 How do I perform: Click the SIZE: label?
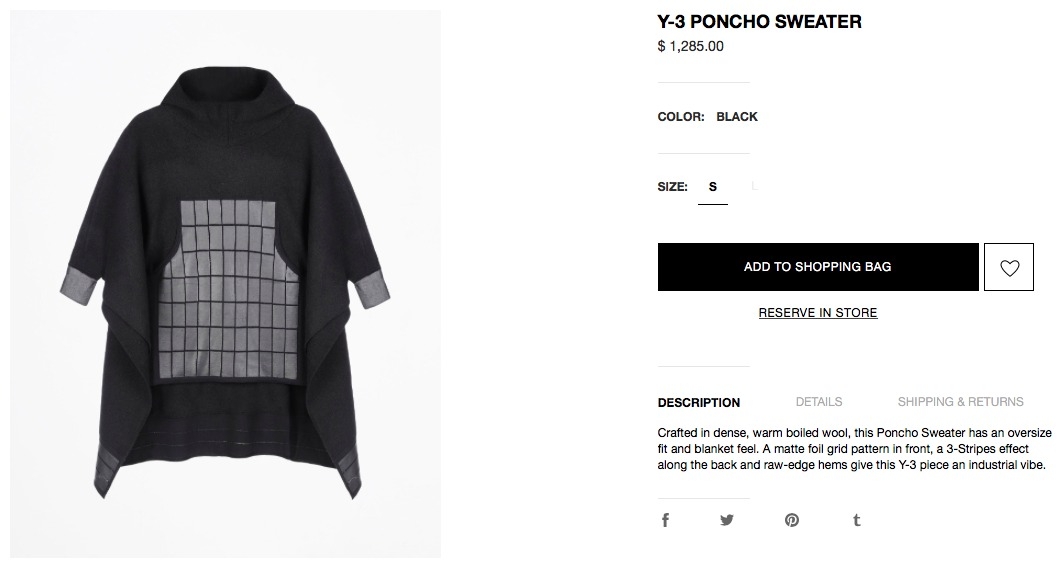click(x=672, y=187)
